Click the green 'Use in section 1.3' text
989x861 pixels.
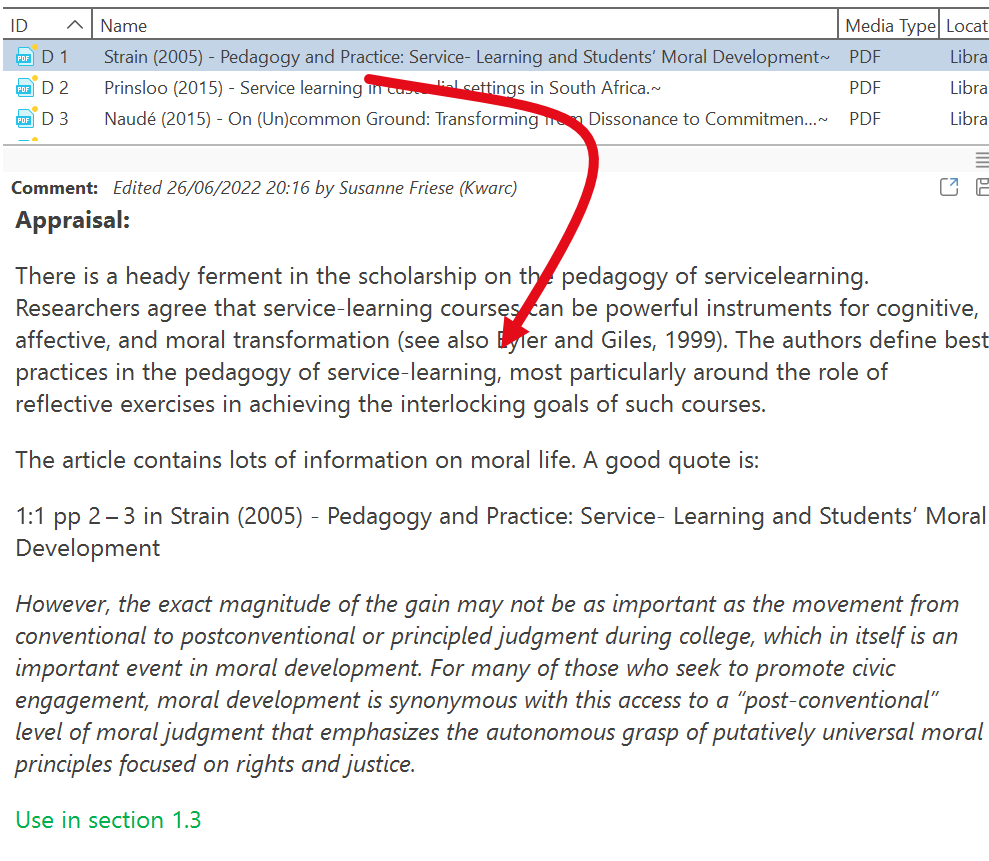108,821
